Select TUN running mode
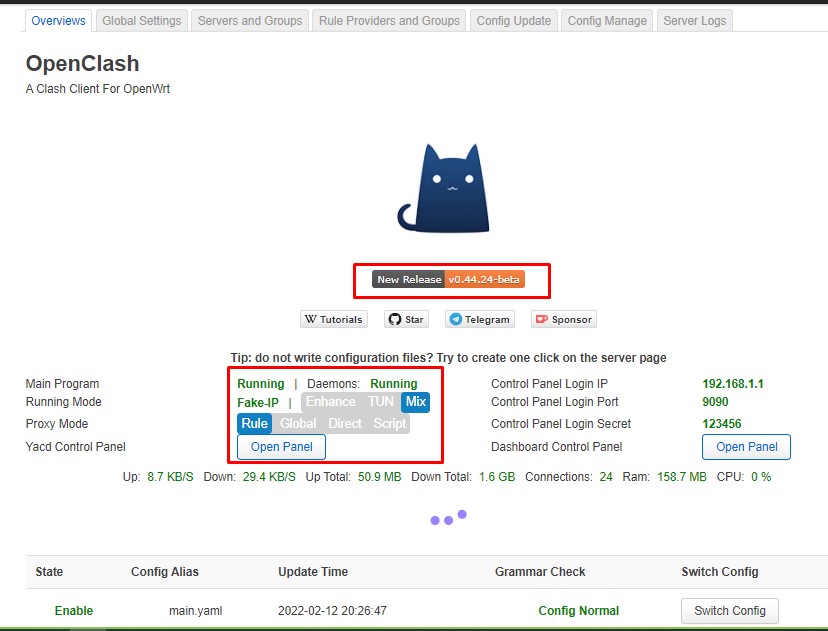This screenshot has width=828, height=631. pos(381,402)
